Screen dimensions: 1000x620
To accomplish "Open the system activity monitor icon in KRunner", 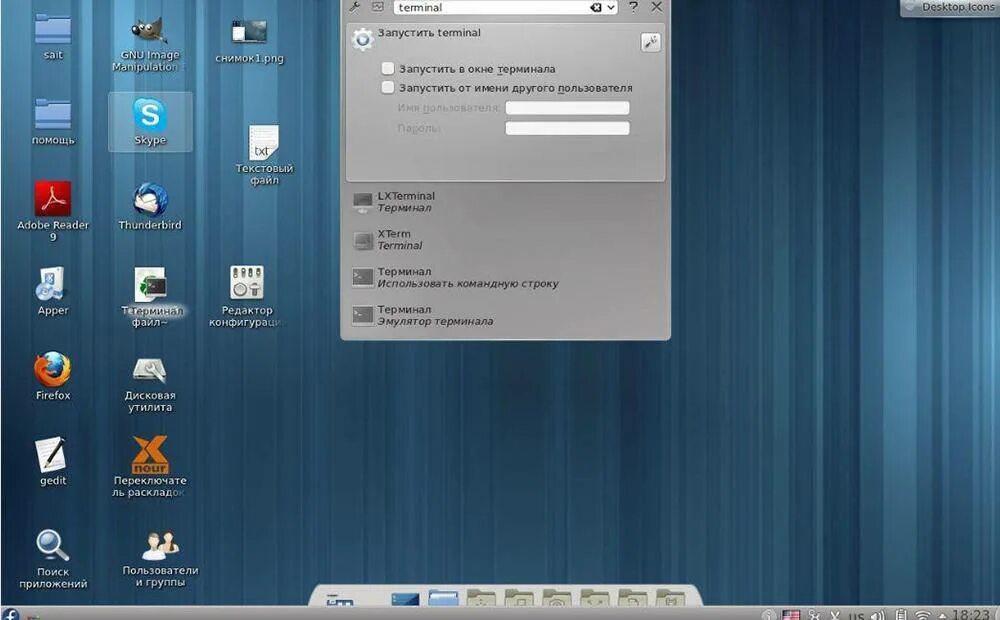I will (x=378, y=7).
